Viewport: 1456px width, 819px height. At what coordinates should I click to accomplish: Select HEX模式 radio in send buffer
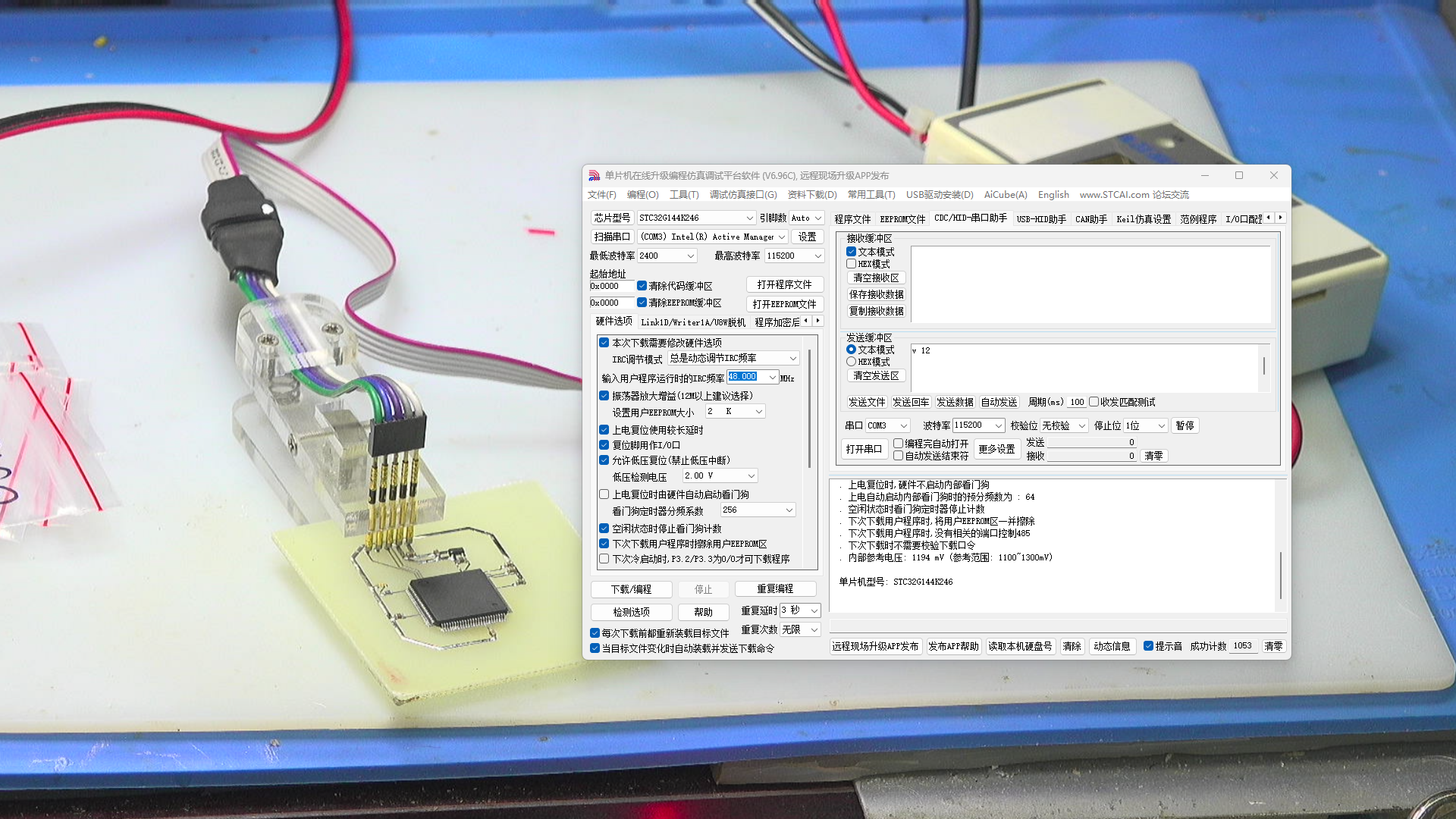[851, 362]
